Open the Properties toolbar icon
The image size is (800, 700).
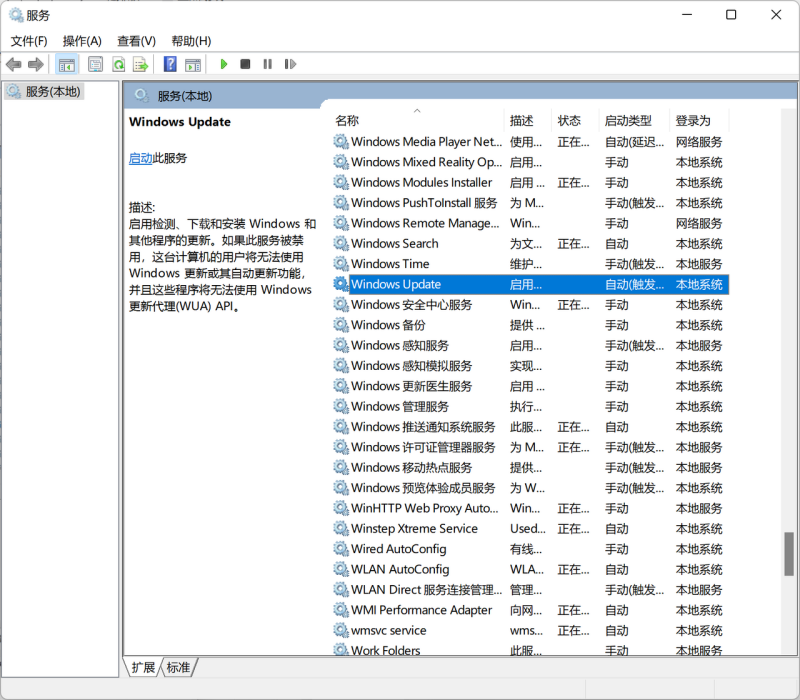[95, 64]
